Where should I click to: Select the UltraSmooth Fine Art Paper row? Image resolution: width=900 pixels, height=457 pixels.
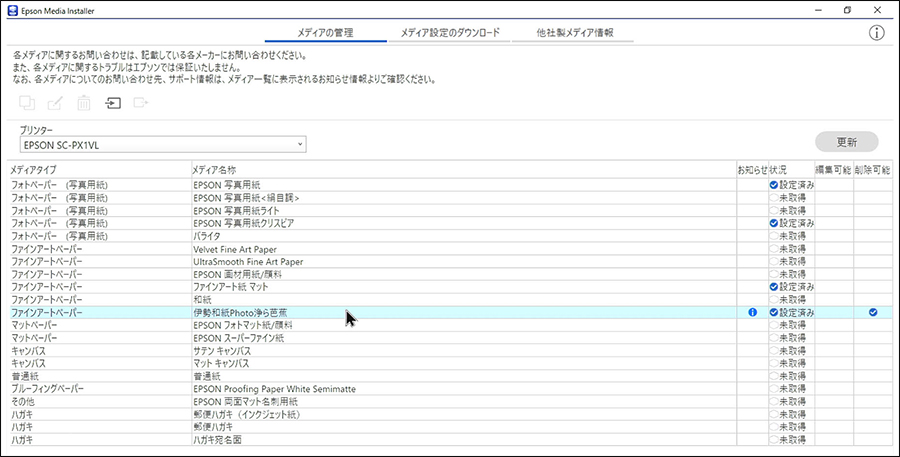pos(450,261)
